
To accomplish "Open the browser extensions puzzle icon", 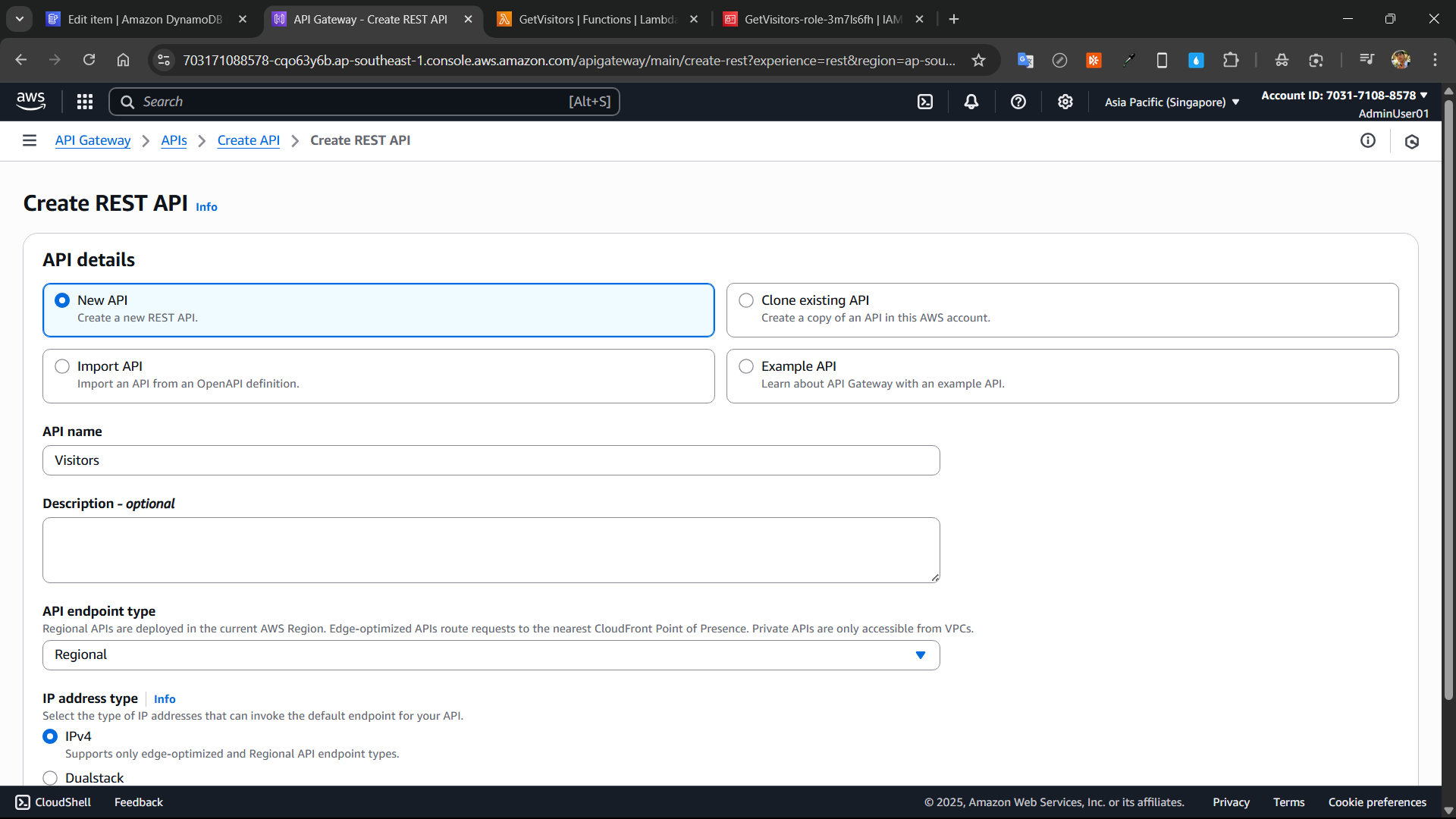I will (1231, 60).
